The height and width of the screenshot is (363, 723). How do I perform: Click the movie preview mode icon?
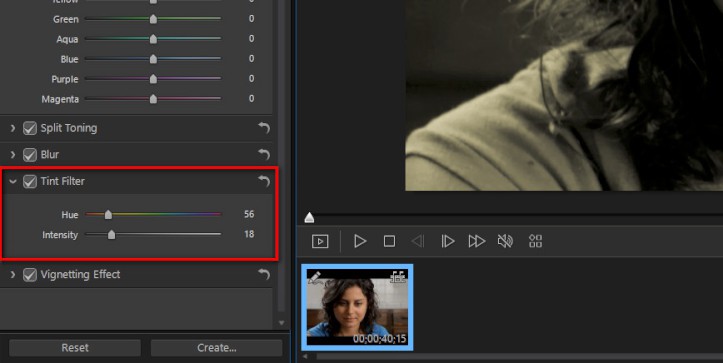[x=320, y=241]
